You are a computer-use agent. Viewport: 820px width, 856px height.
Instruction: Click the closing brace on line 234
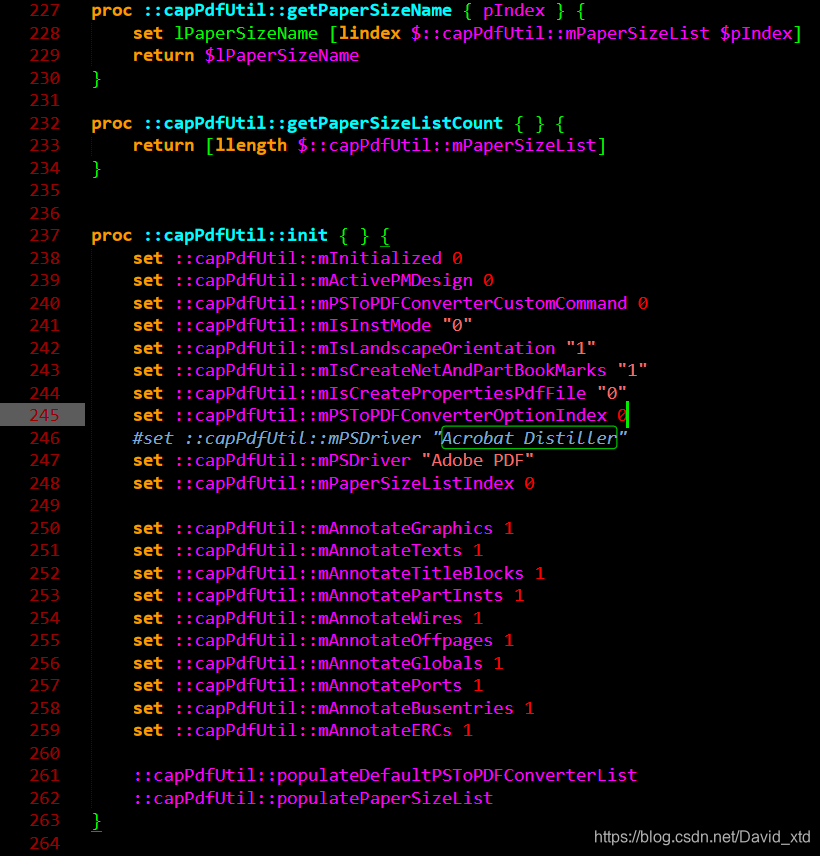(97, 169)
